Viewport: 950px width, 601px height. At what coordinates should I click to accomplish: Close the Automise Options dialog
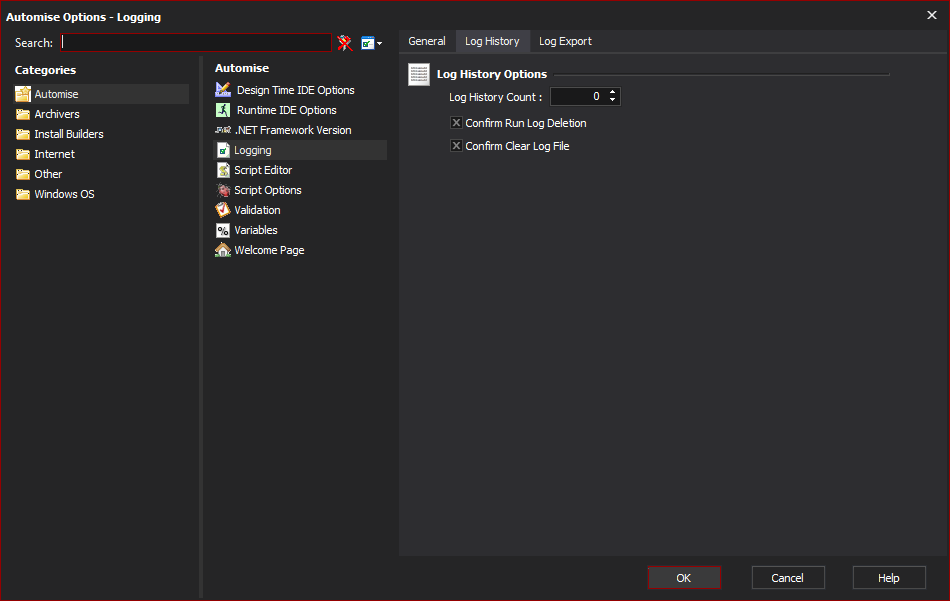click(932, 15)
